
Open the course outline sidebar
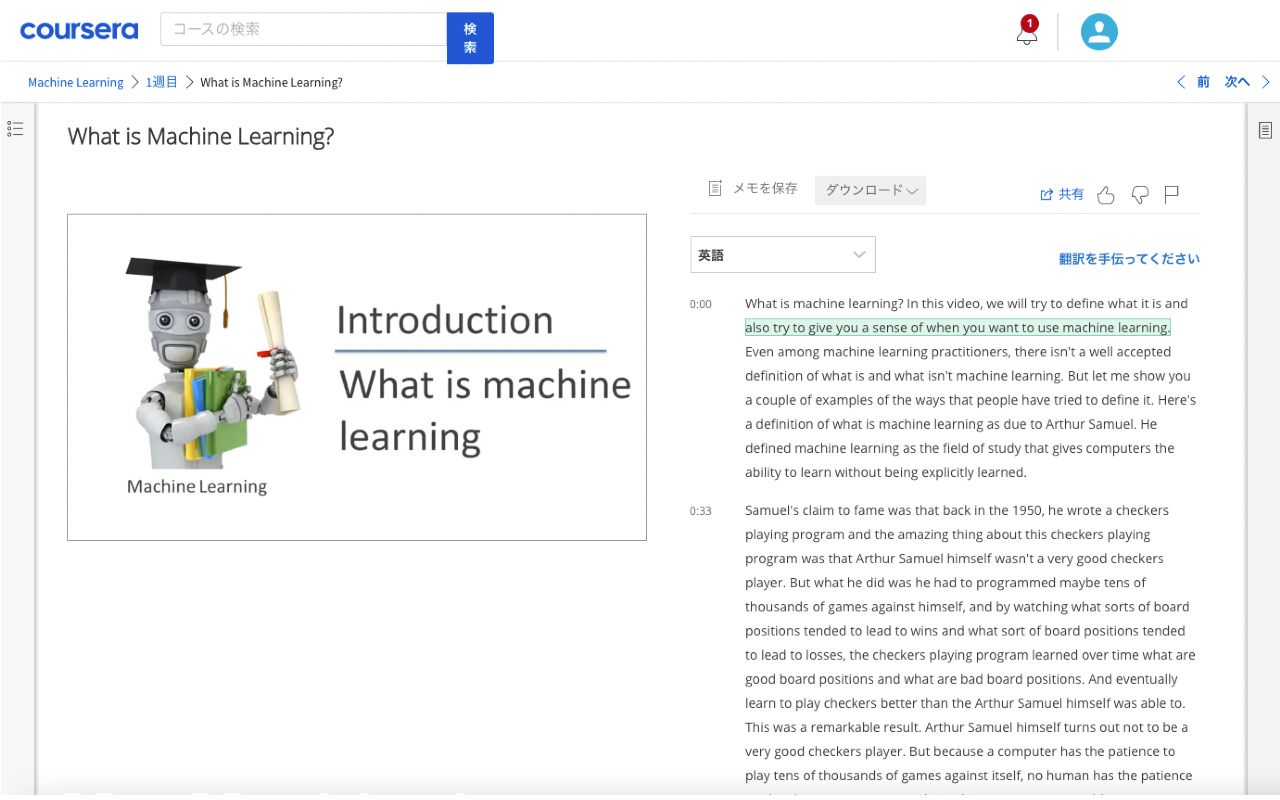[x=15, y=128]
